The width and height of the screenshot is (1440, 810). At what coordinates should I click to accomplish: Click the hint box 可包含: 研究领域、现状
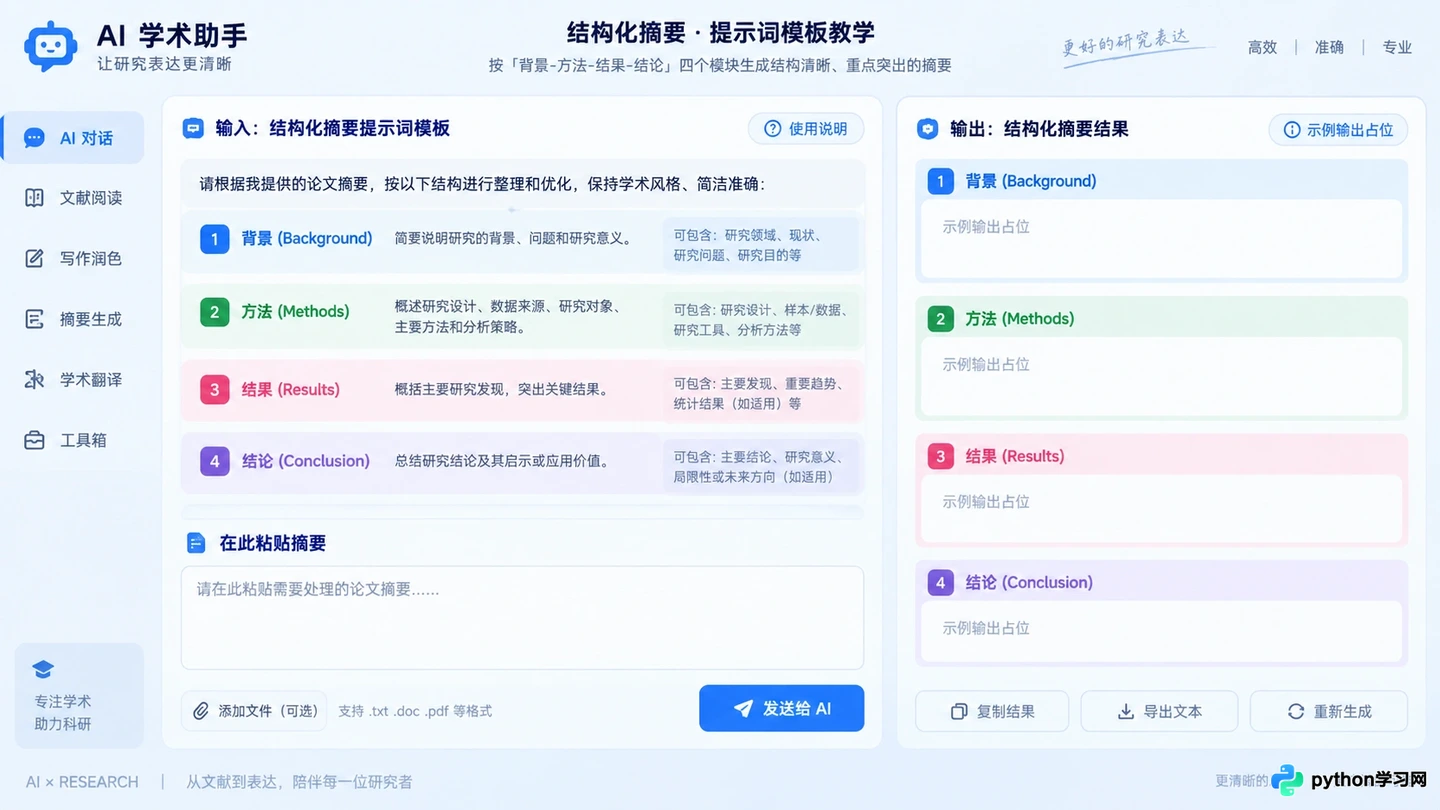(760, 245)
